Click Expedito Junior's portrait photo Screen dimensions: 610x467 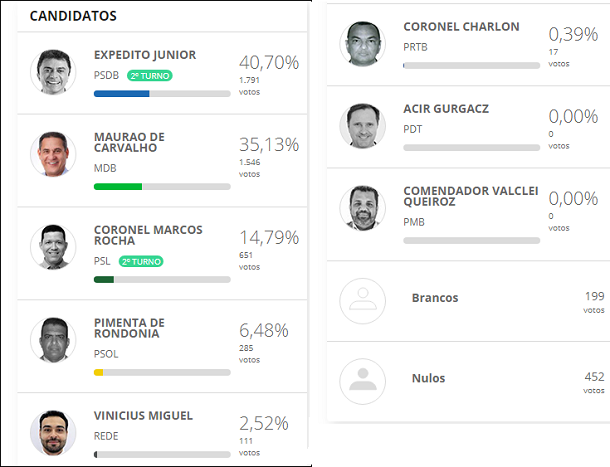coord(53,72)
